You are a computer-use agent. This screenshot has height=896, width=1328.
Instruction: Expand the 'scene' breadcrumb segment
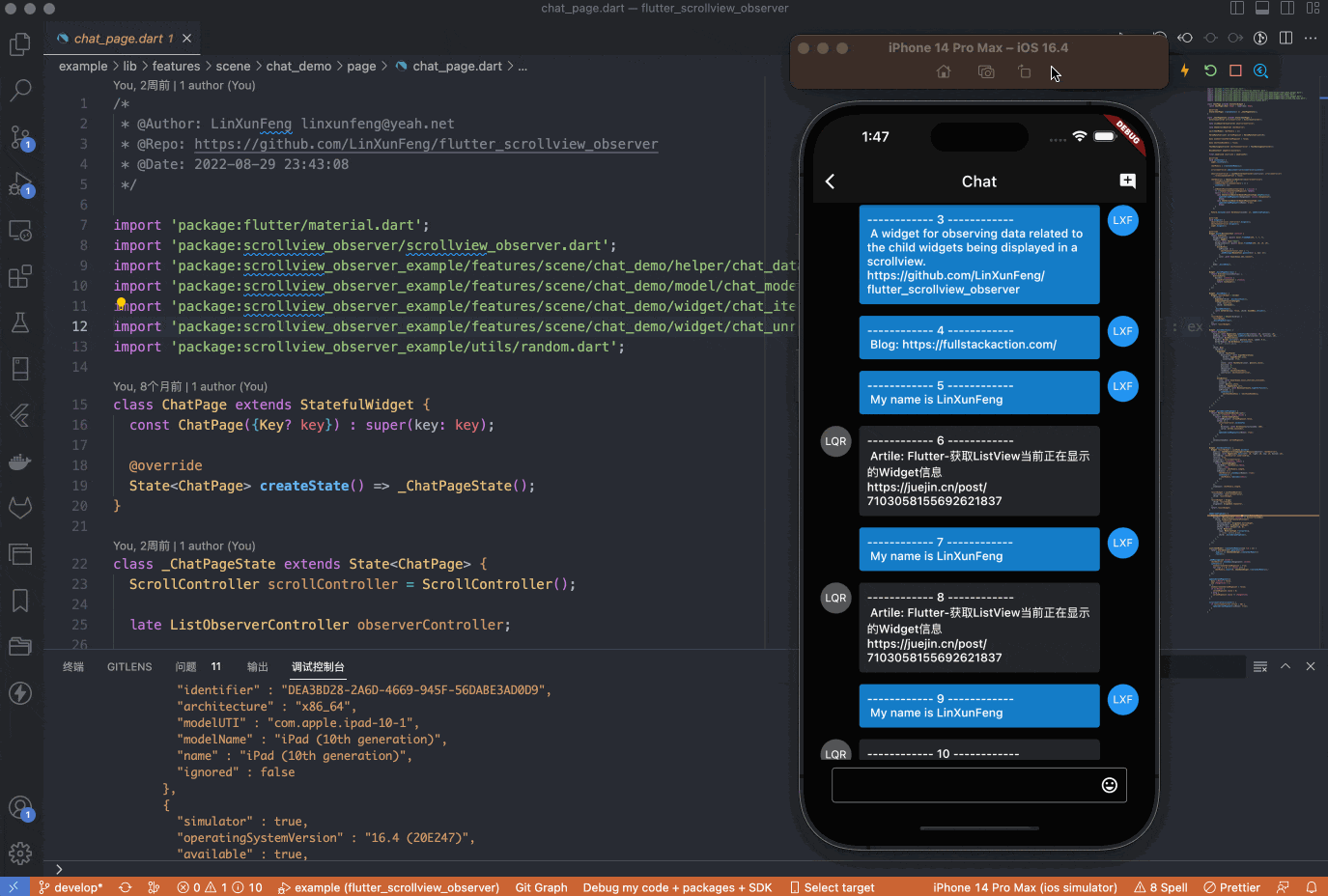tap(233, 66)
